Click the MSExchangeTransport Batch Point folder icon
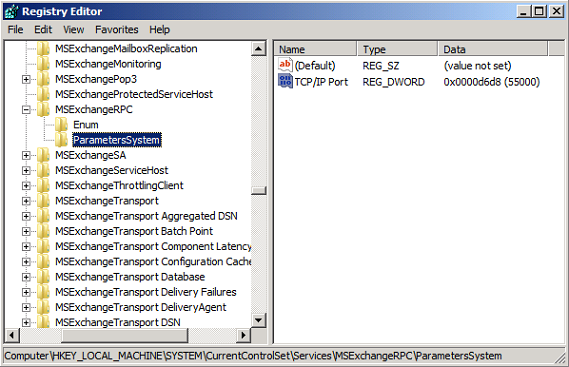 (43, 231)
